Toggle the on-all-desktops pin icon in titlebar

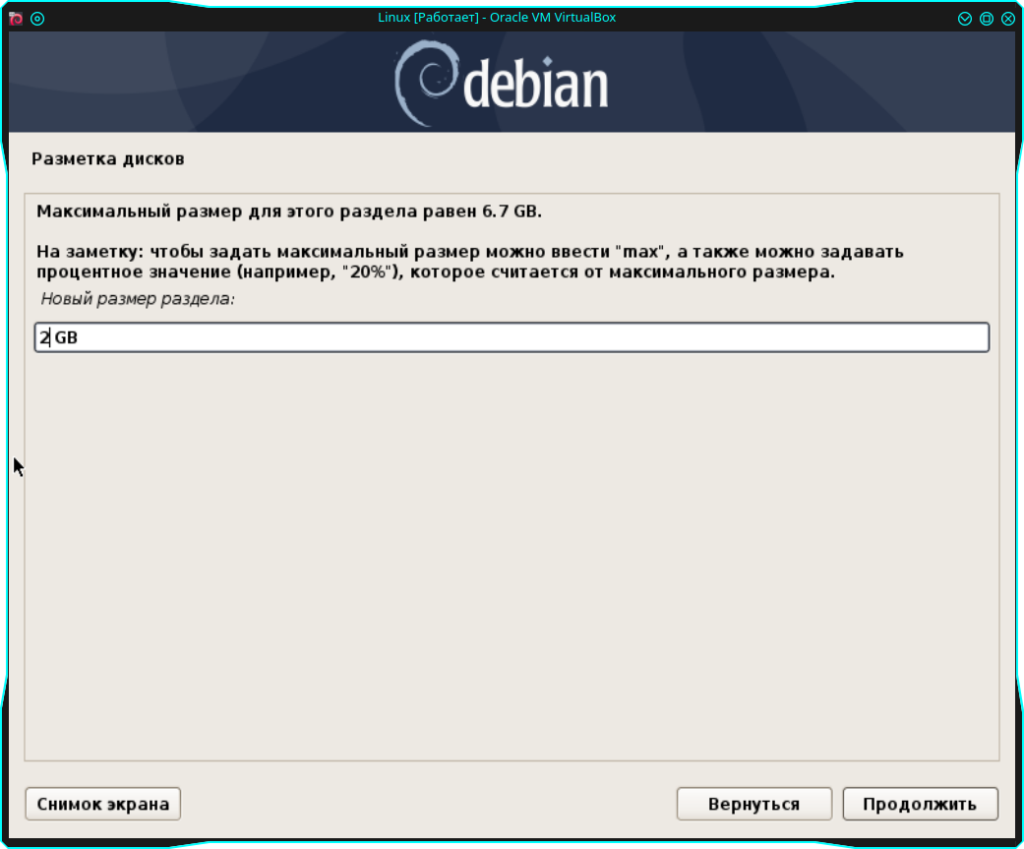click(x=37, y=18)
